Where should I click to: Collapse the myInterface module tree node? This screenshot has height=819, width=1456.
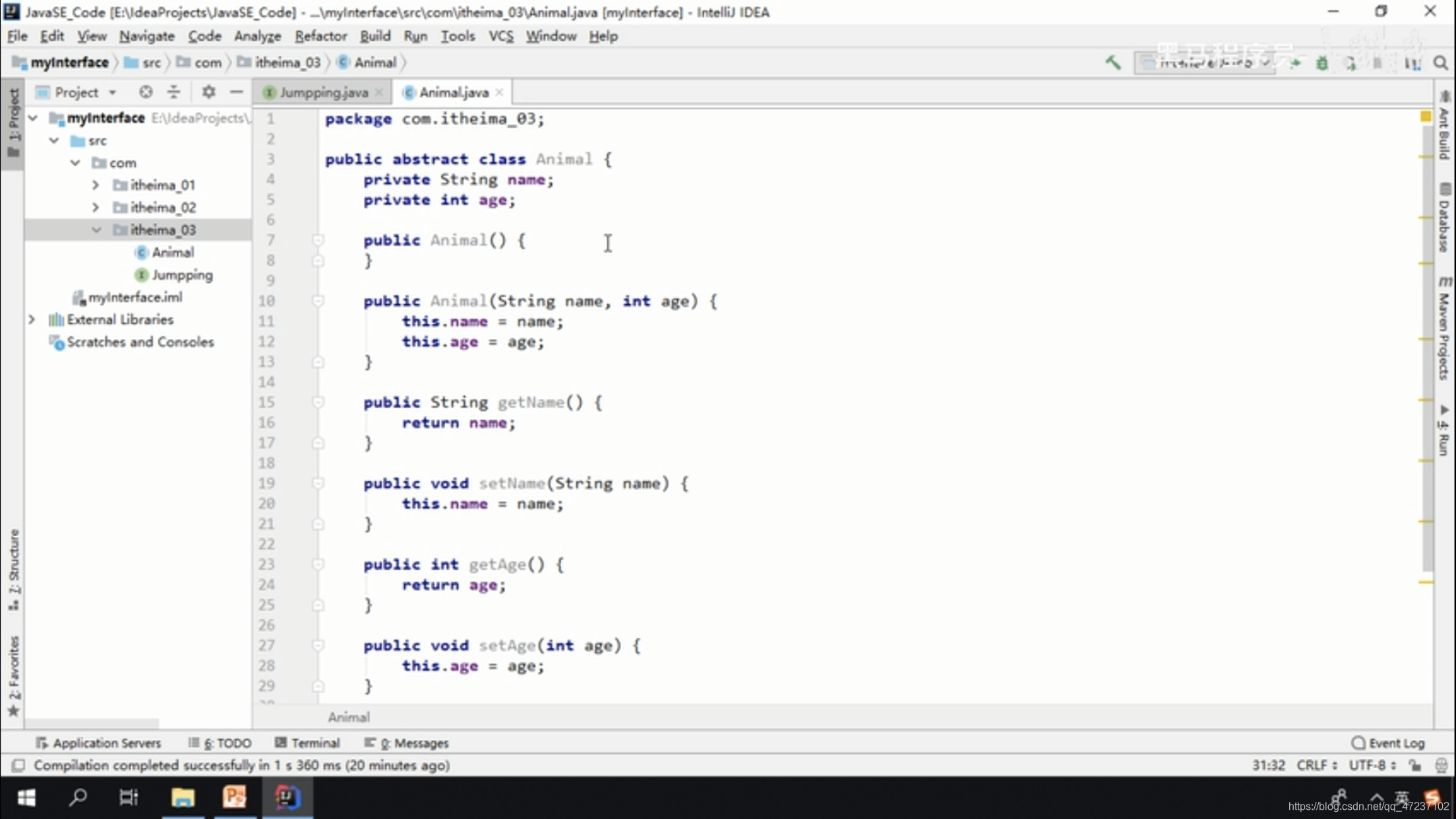click(33, 118)
